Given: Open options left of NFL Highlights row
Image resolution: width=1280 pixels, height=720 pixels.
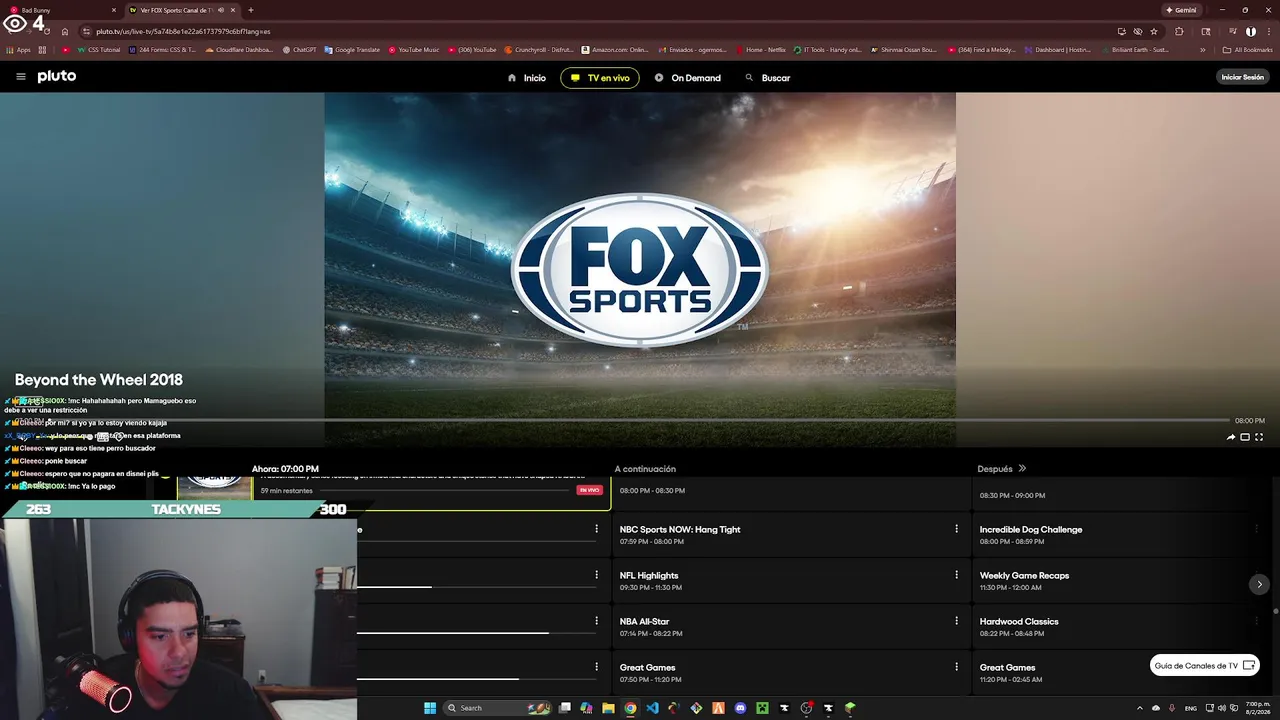Looking at the screenshot, I should coord(596,575).
